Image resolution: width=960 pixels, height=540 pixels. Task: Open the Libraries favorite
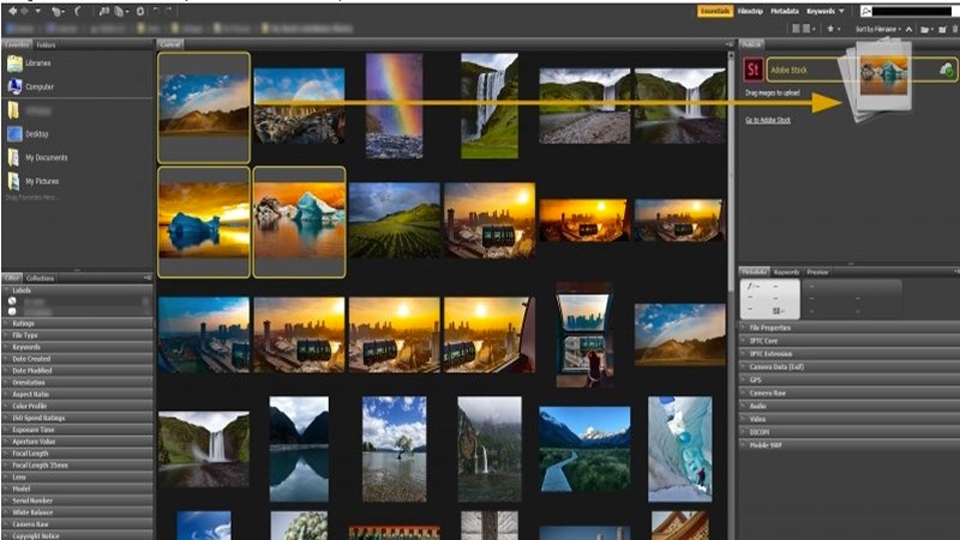[15, 63]
